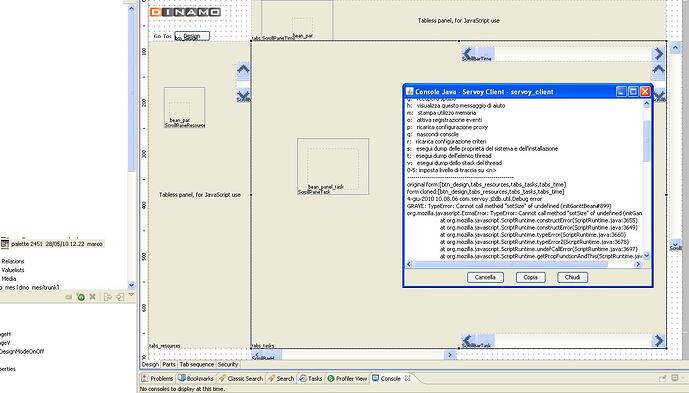Open the Tab sequence editor tab
Viewport: 689px width, 393px height.
(x=196, y=364)
